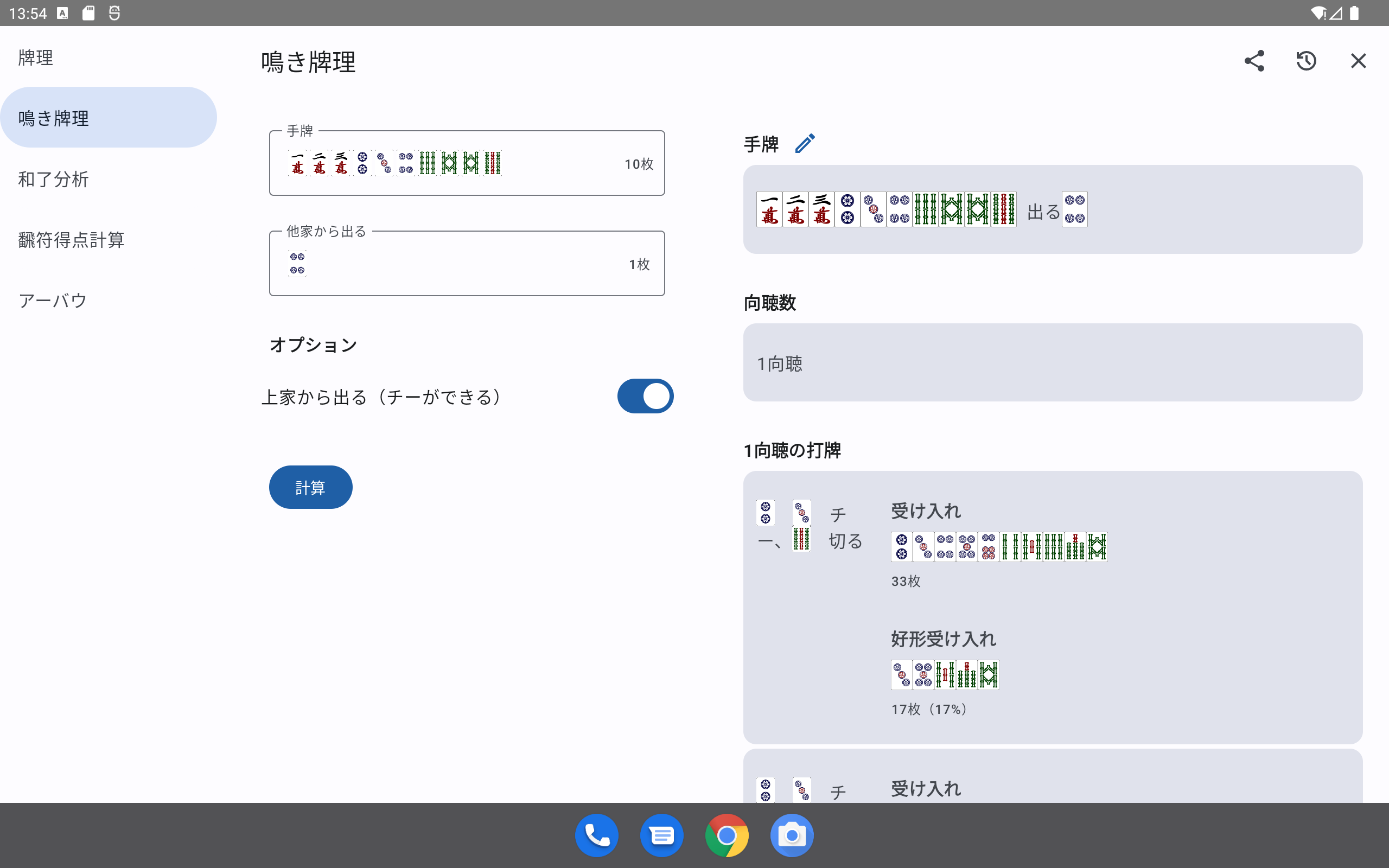Launch Chrome from the dock

pos(727,835)
